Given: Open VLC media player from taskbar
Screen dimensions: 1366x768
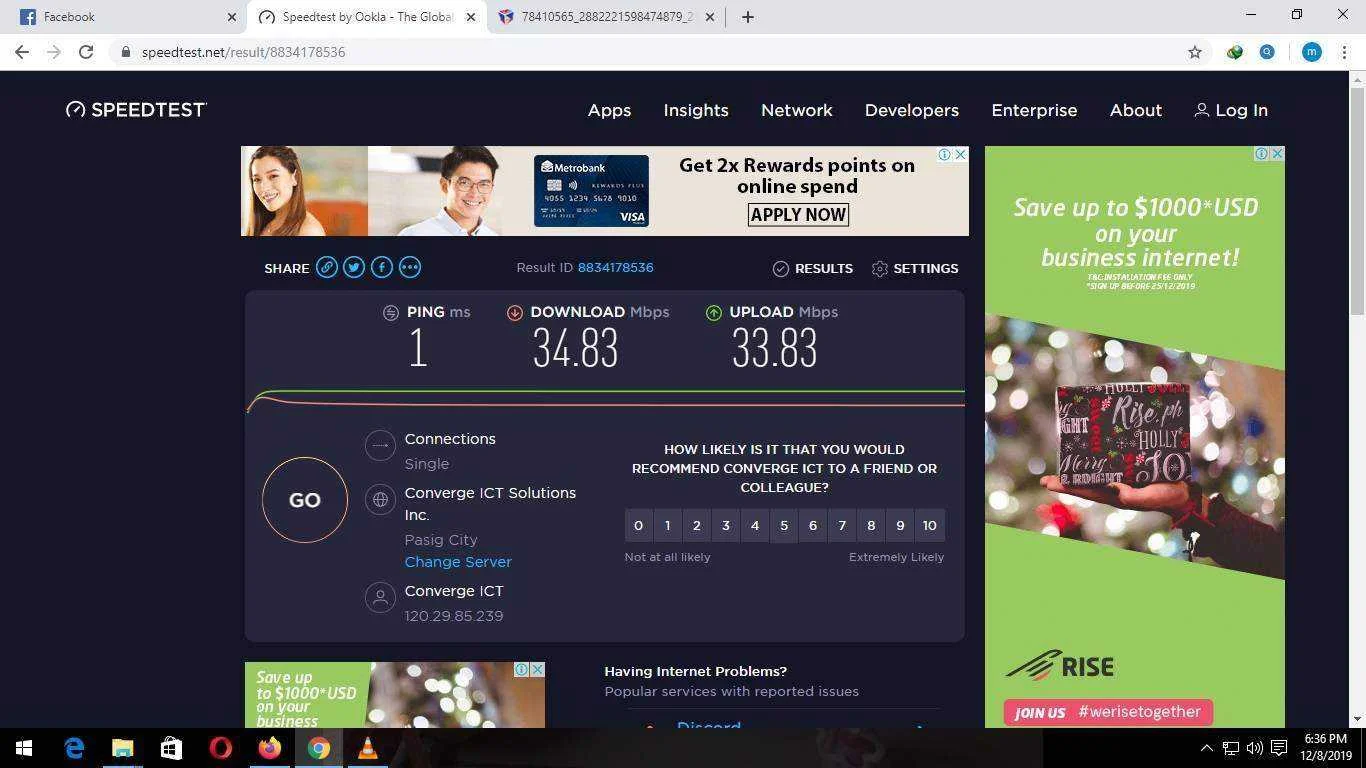Looking at the screenshot, I should 367,748.
